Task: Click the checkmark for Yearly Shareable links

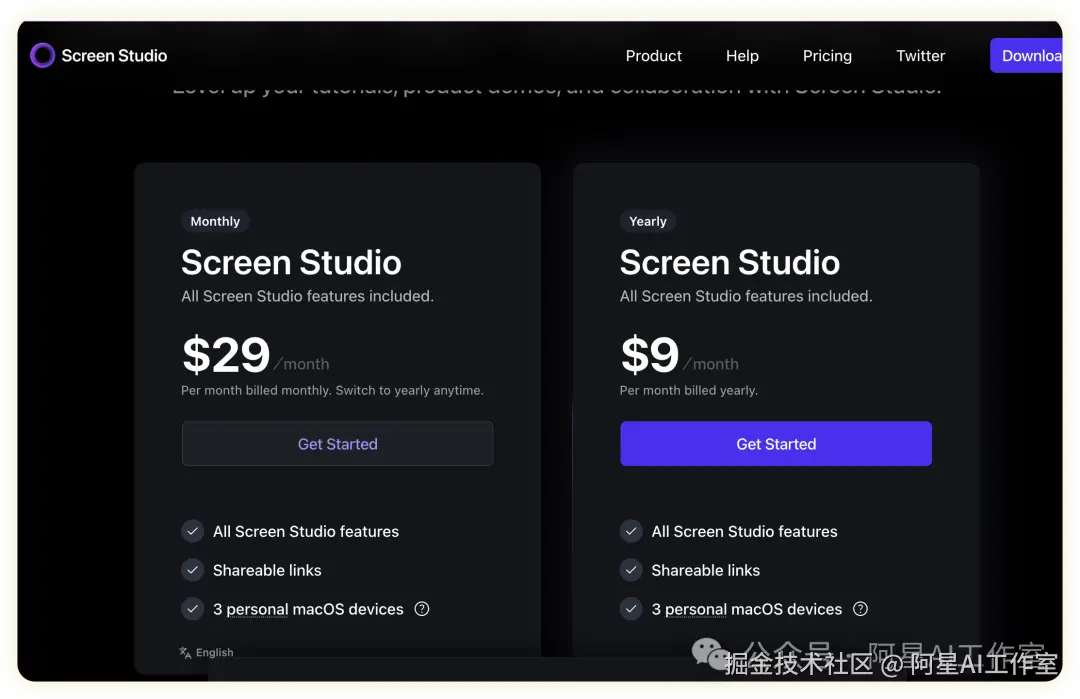Action: tap(631, 570)
